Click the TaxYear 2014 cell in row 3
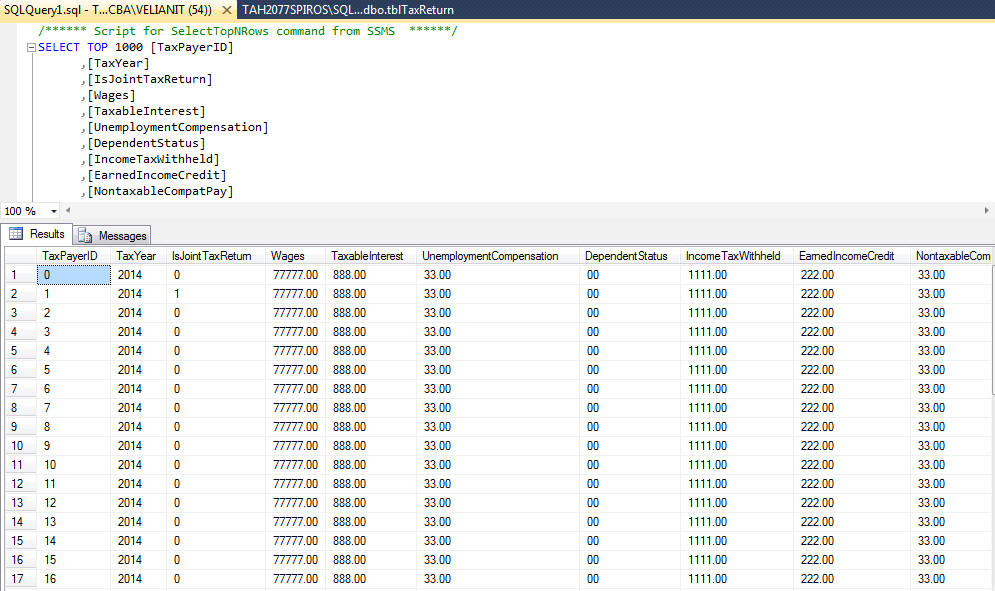 click(x=138, y=313)
